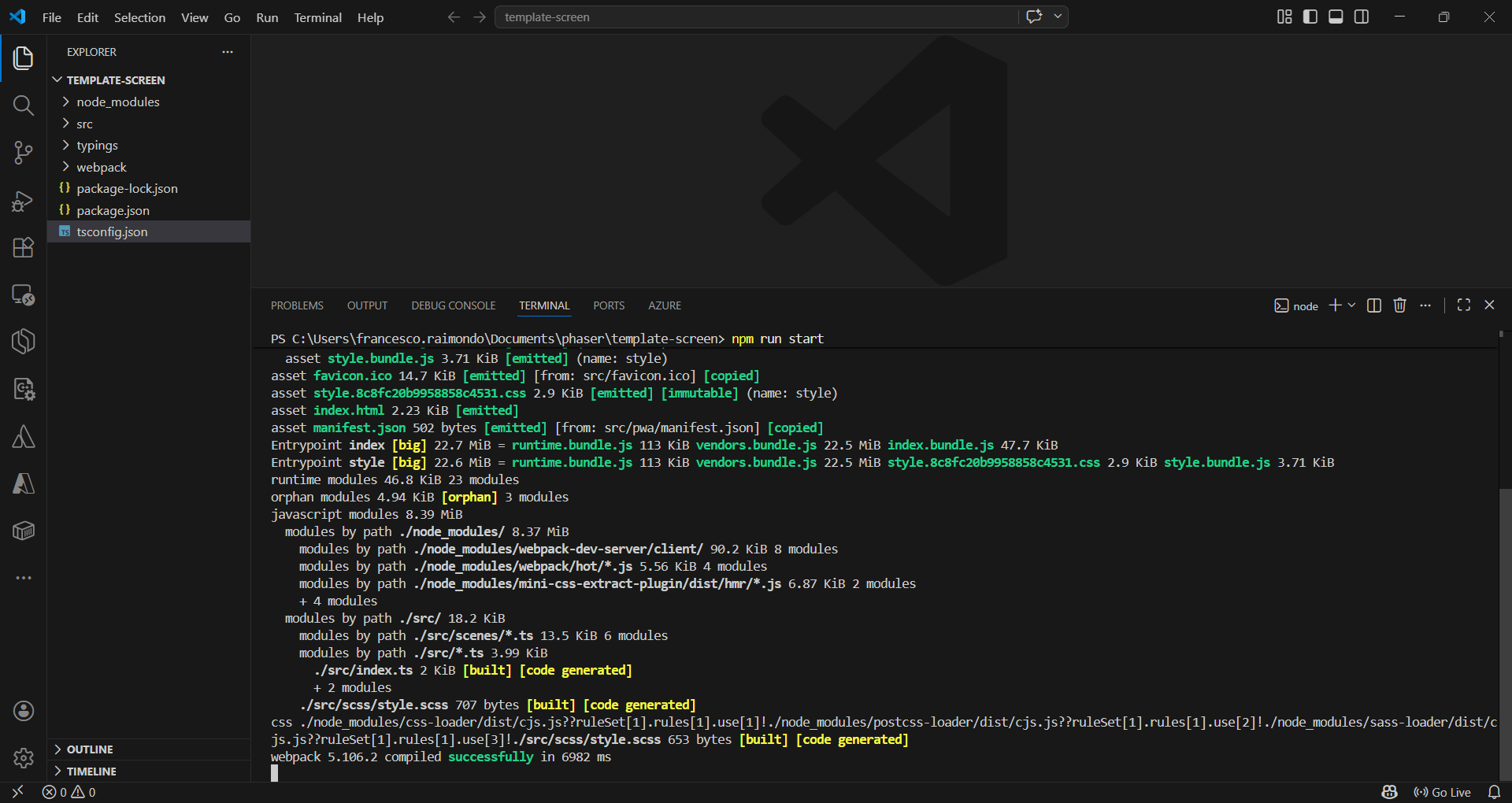The height and width of the screenshot is (803, 1512).
Task: Open the Explorer view in activity bar
Action: (24, 58)
